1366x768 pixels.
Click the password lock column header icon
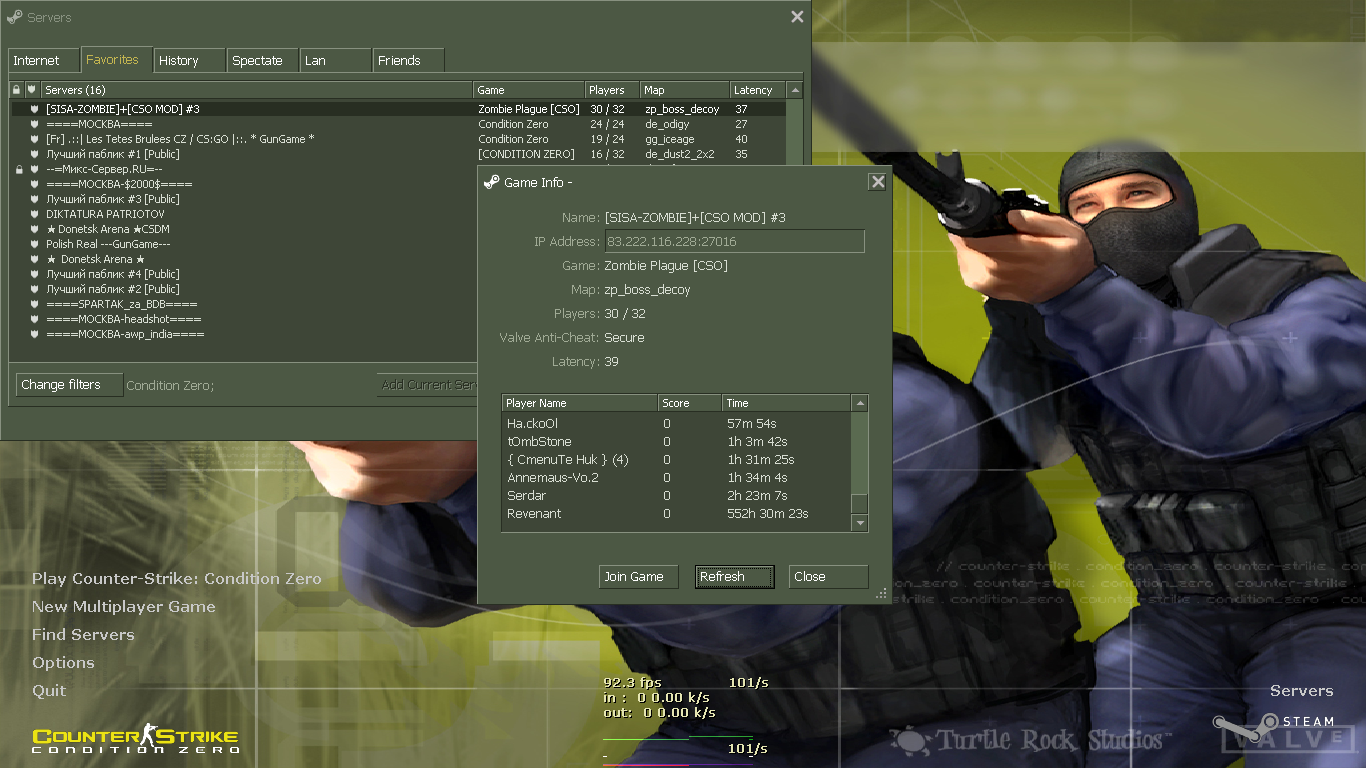click(x=16, y=90)
